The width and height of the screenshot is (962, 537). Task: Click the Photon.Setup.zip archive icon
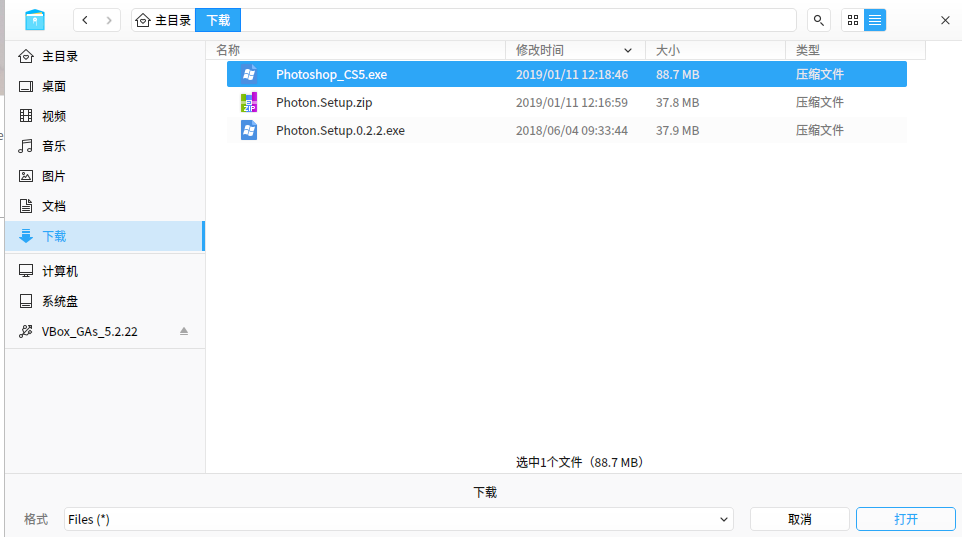click(x=249, y=102)
